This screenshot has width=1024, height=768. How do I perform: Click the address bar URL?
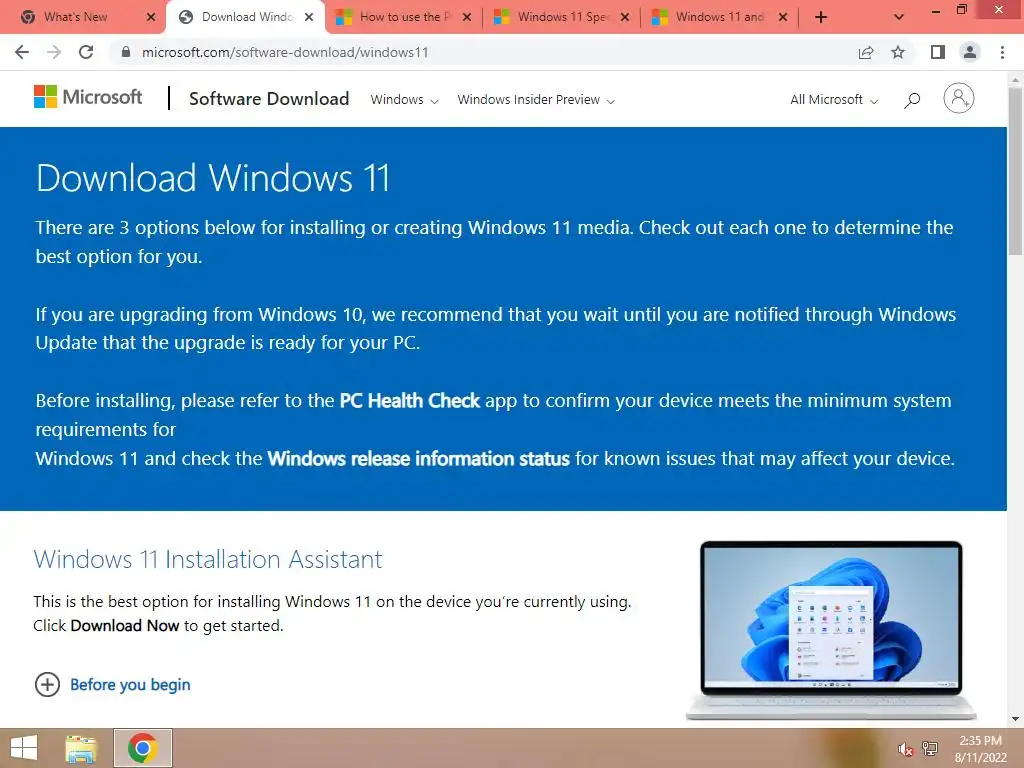coord(285,52)
